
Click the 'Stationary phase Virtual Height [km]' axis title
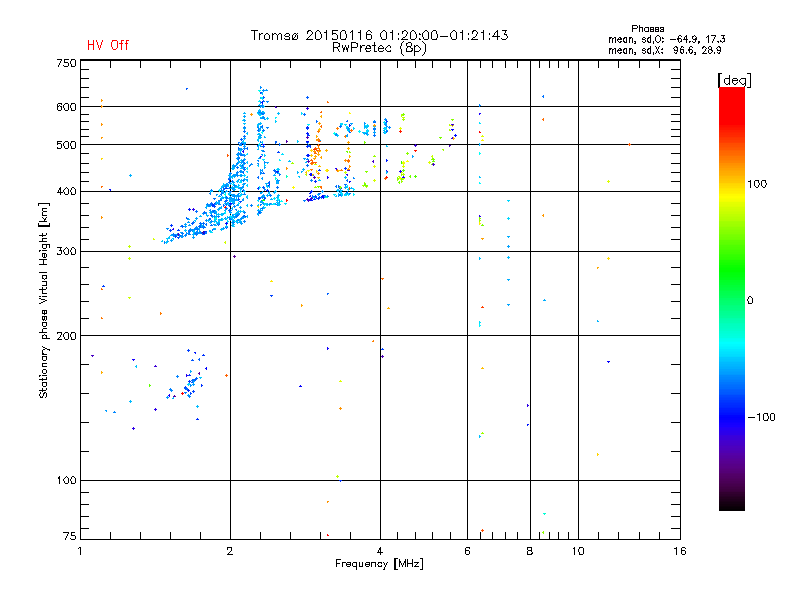(44, 300)
